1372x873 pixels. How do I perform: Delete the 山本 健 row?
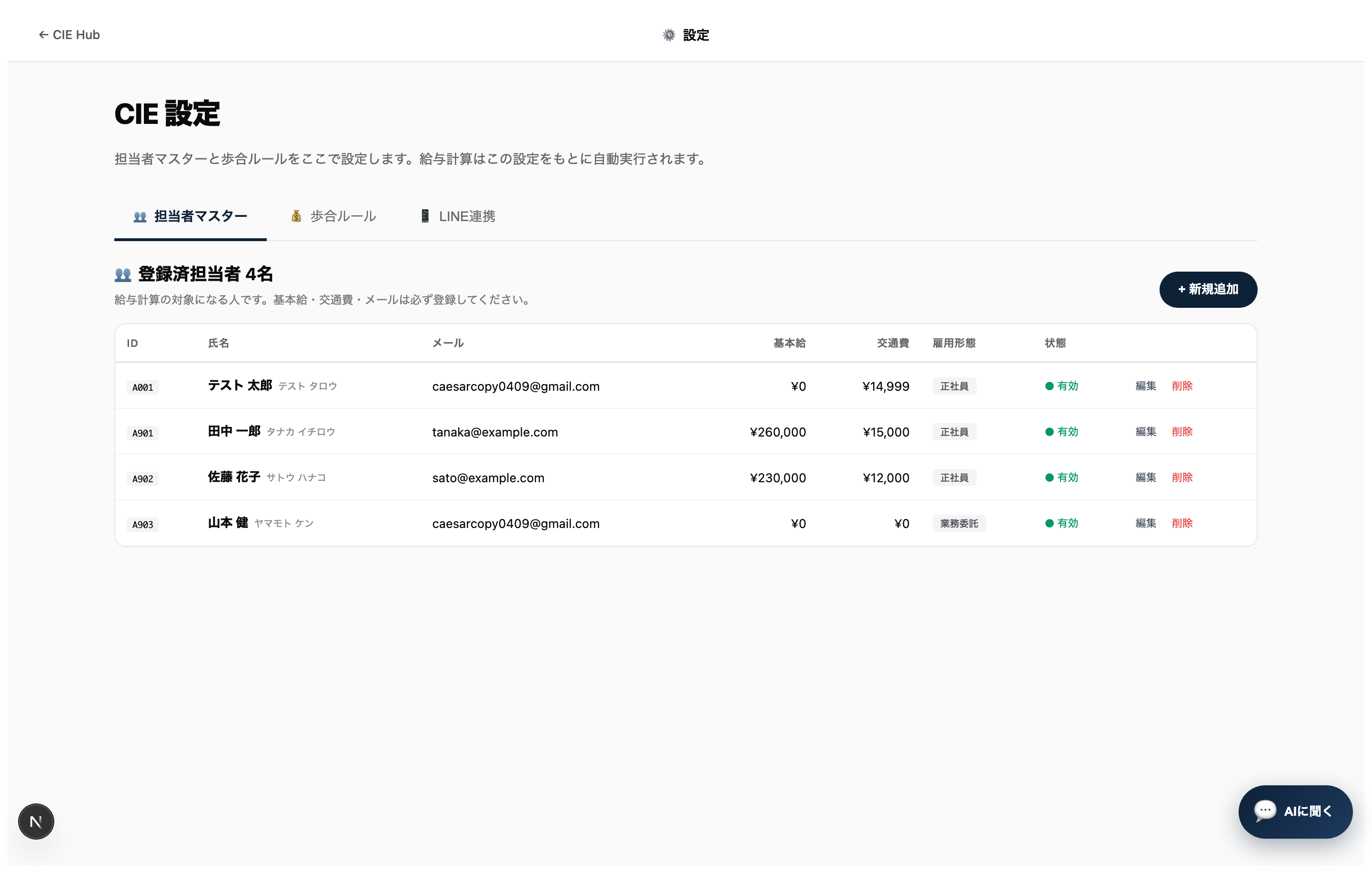(x=1182, y=523)
